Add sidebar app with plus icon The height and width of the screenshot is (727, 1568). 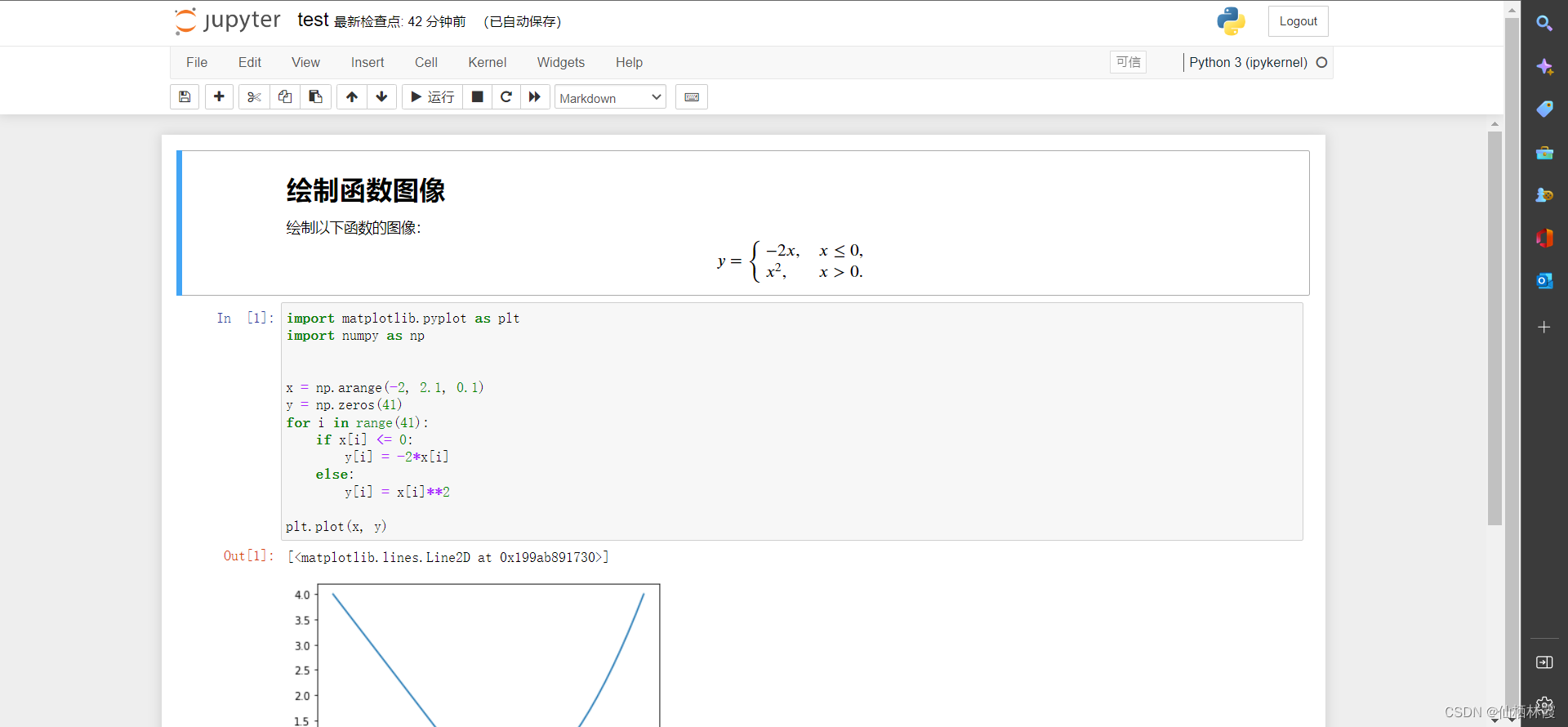click(1544, 327)
